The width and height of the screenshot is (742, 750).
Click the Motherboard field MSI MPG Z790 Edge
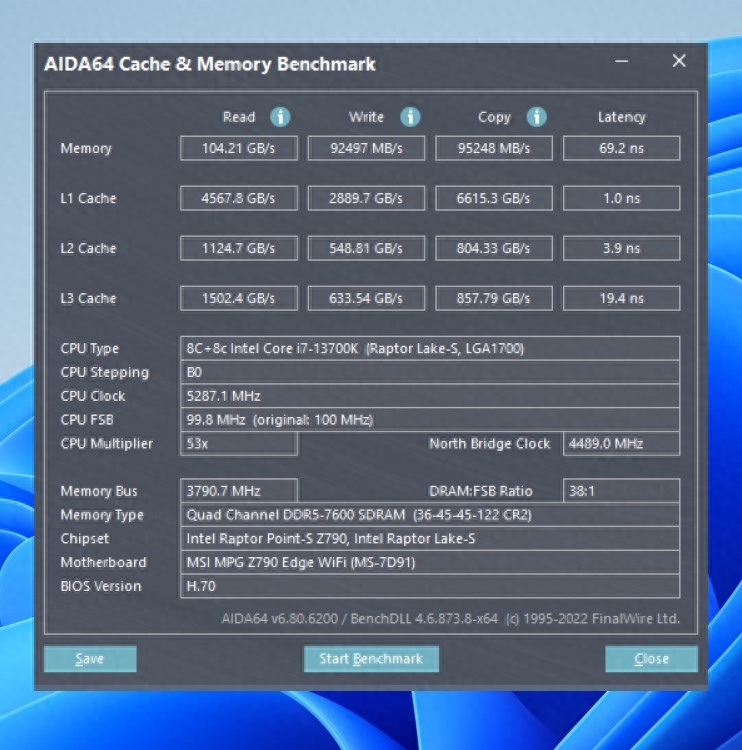pos(430,562)
